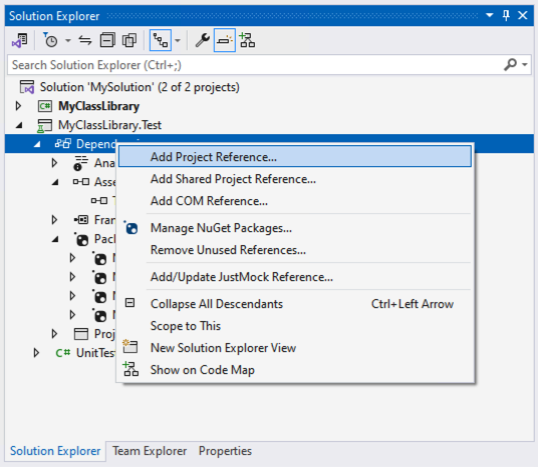Switch between solution and folder views icon
Image resolution: width=538 pixels, height=467 pixels.
click(20, 40)
